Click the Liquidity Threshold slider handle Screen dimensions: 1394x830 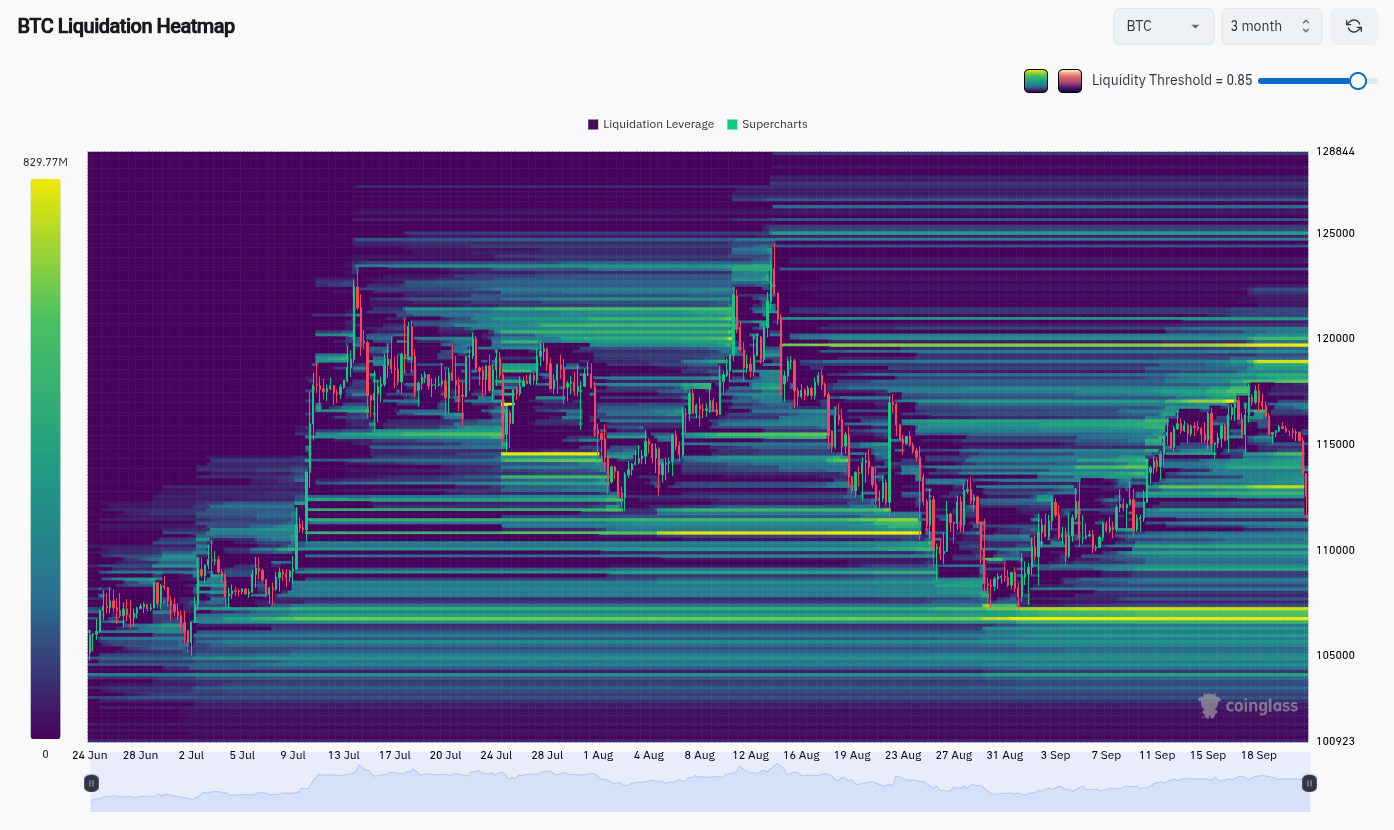coord(1357,81)
